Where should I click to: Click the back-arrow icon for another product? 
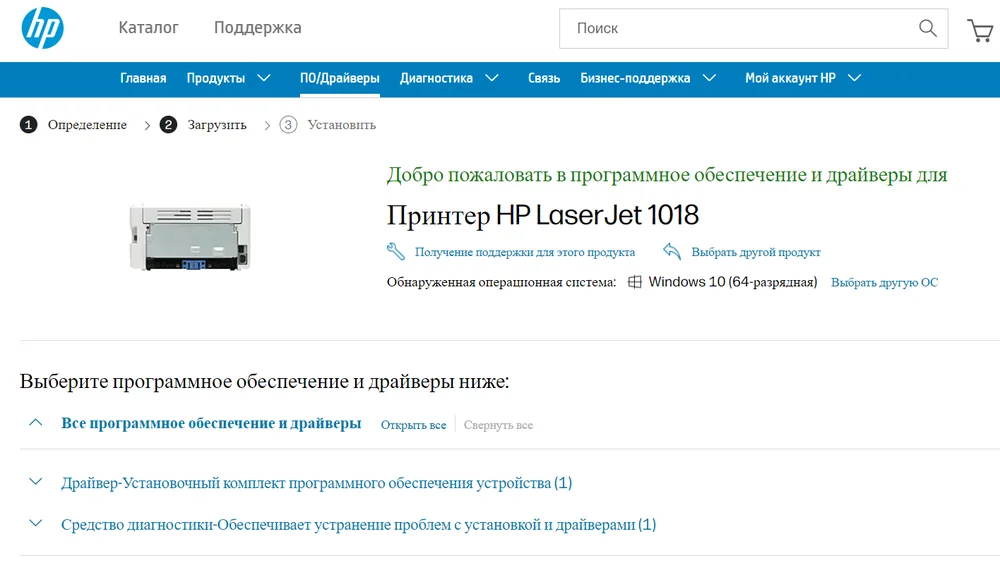[672, 251]
